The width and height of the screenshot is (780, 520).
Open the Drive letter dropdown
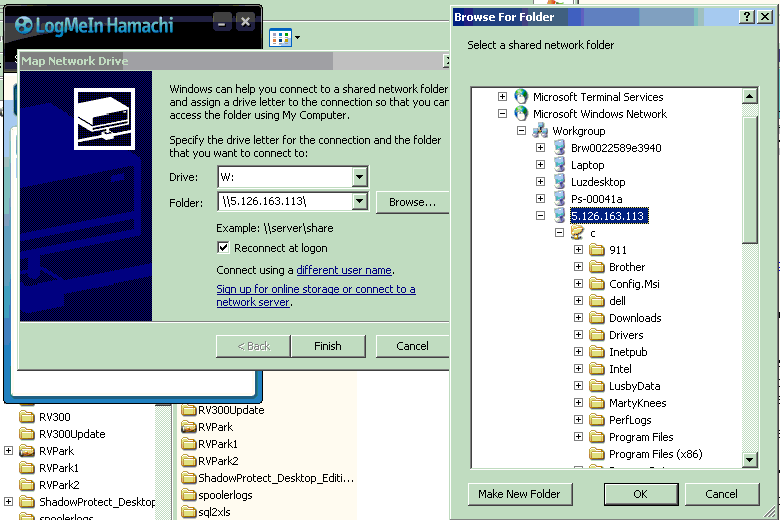360,177
